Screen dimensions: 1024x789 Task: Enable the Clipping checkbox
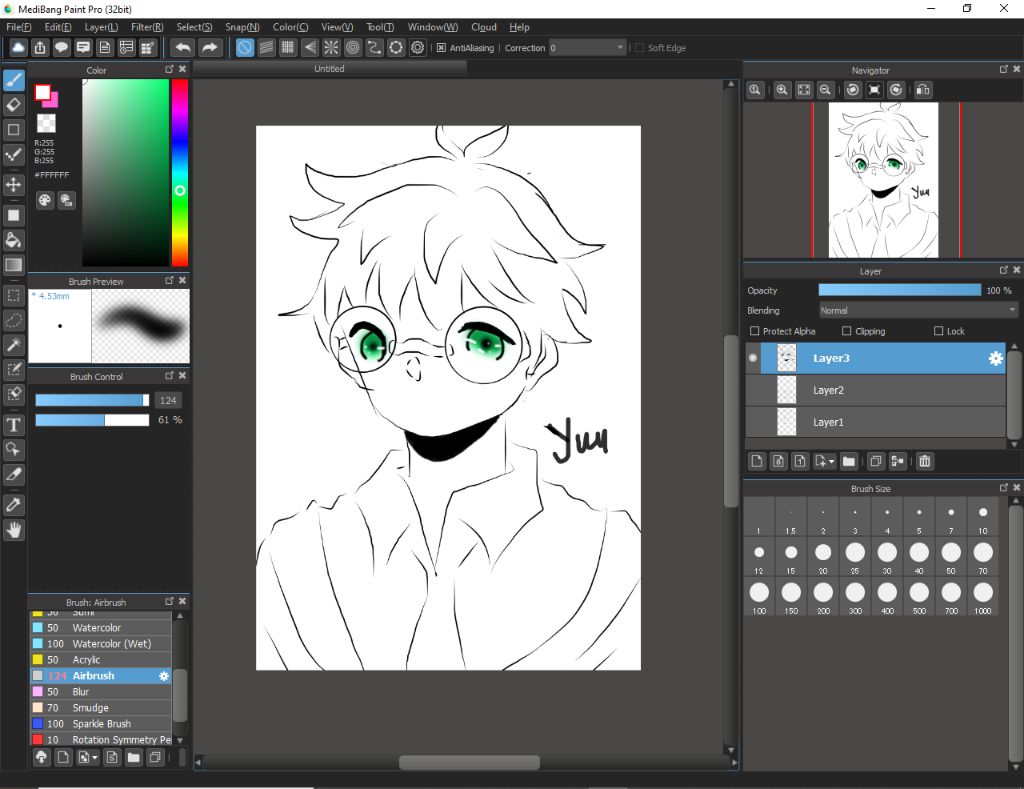tap(846, 331)
